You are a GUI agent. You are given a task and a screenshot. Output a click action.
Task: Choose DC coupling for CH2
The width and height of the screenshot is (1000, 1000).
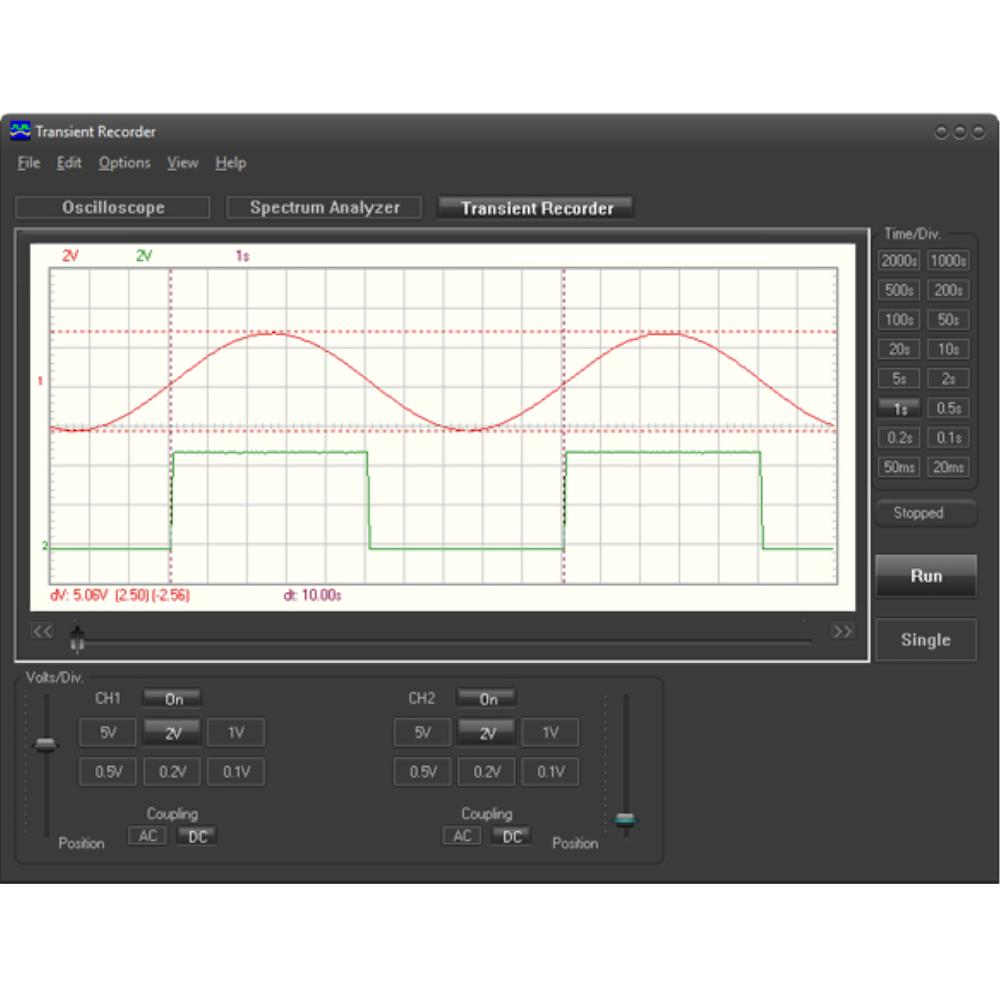[x=511, y=836]
